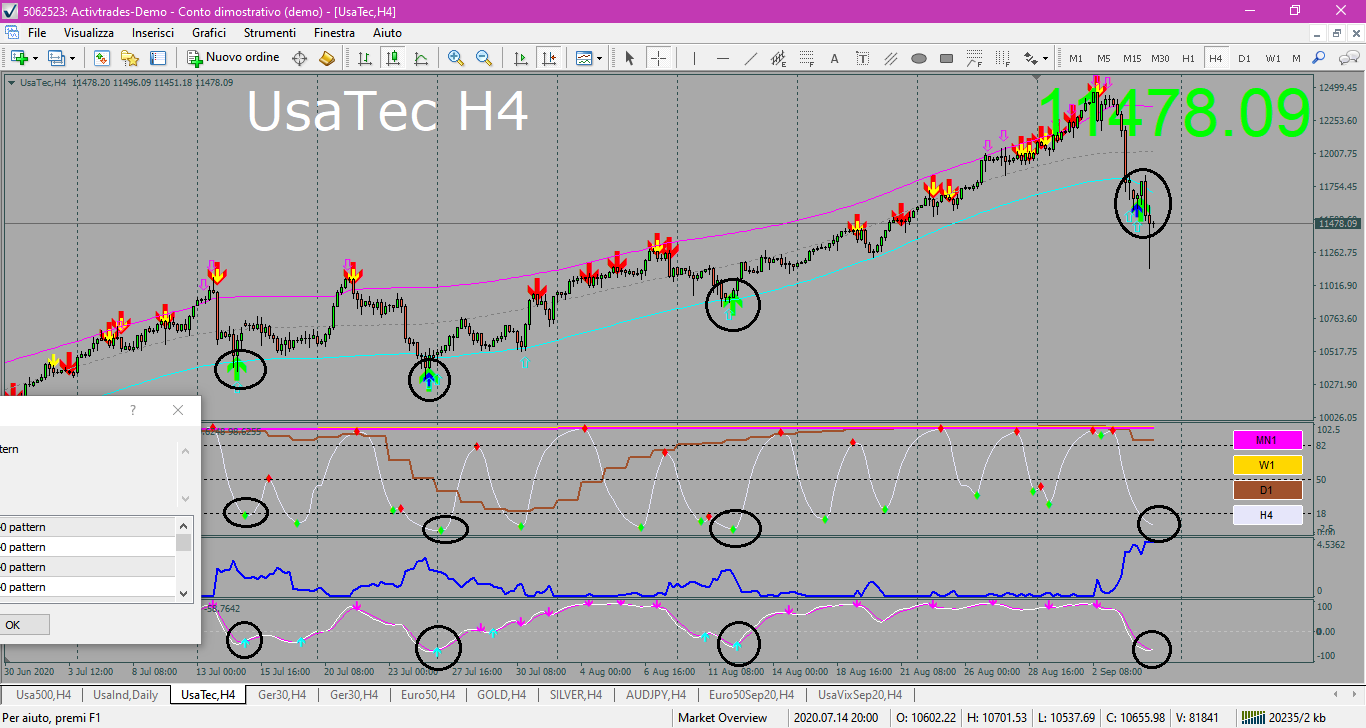This screenshot has width=1366, height=728.
Task: Click the brown D1 legend swatch
Action: (1267, 490)
